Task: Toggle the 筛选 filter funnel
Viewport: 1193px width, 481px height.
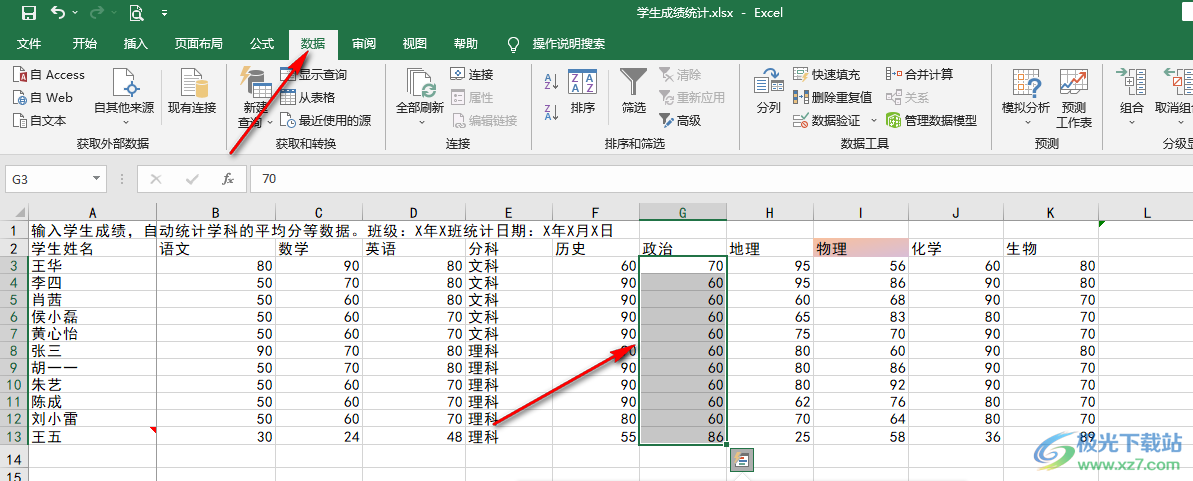Action: click(634, 91)
